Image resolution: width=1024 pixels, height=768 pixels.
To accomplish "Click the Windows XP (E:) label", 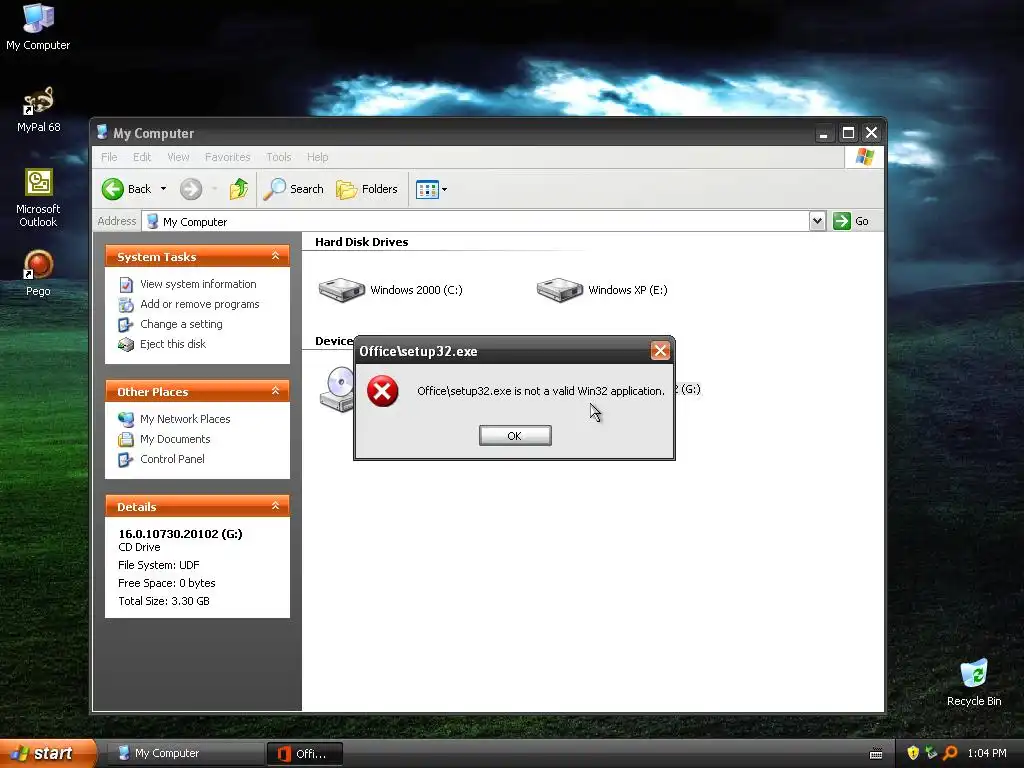I will [x=628, y=290].
